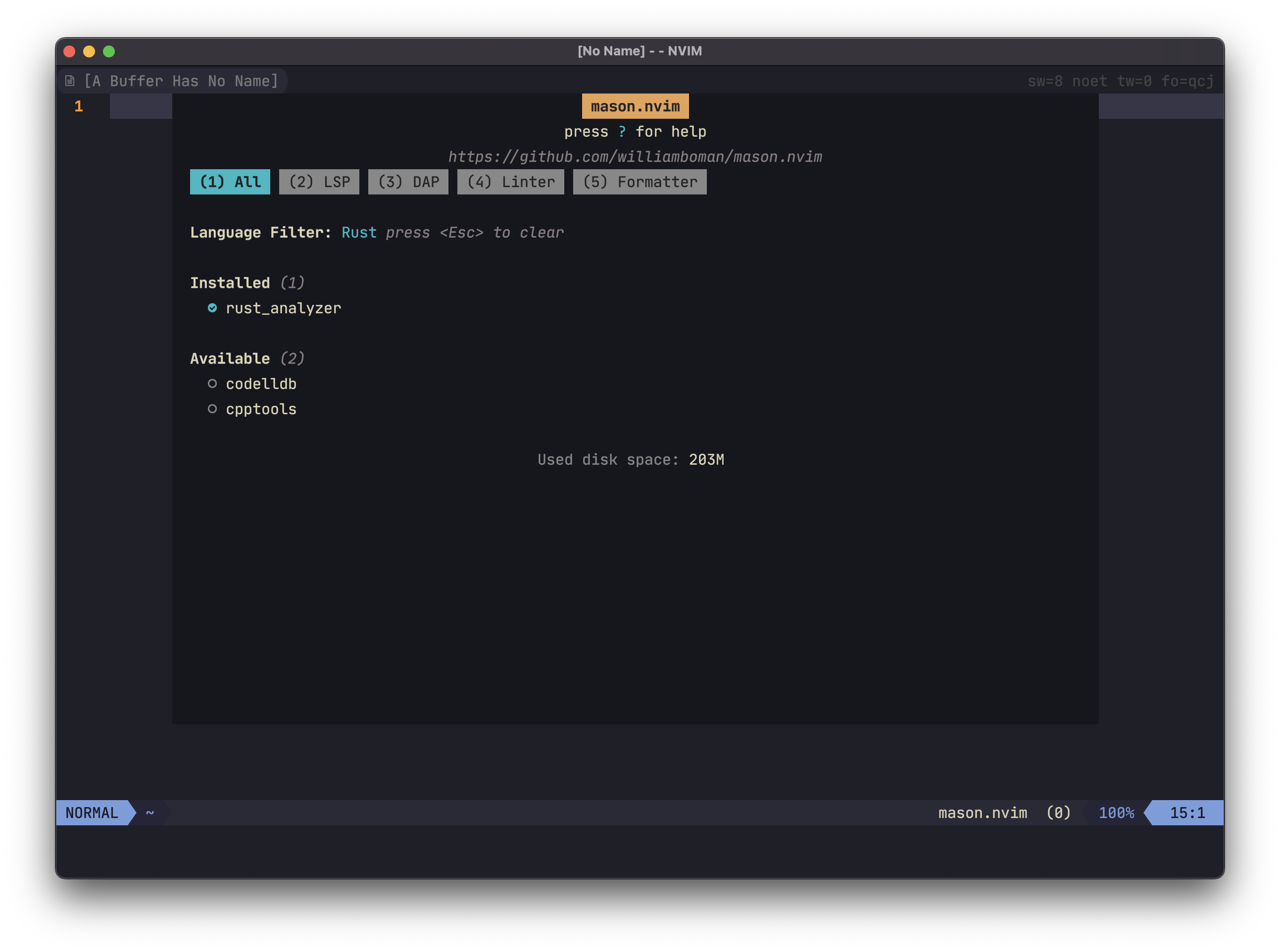Click the Language Filter: label
The width and height of the screenshot is (1280, 952).
point(261,232)
